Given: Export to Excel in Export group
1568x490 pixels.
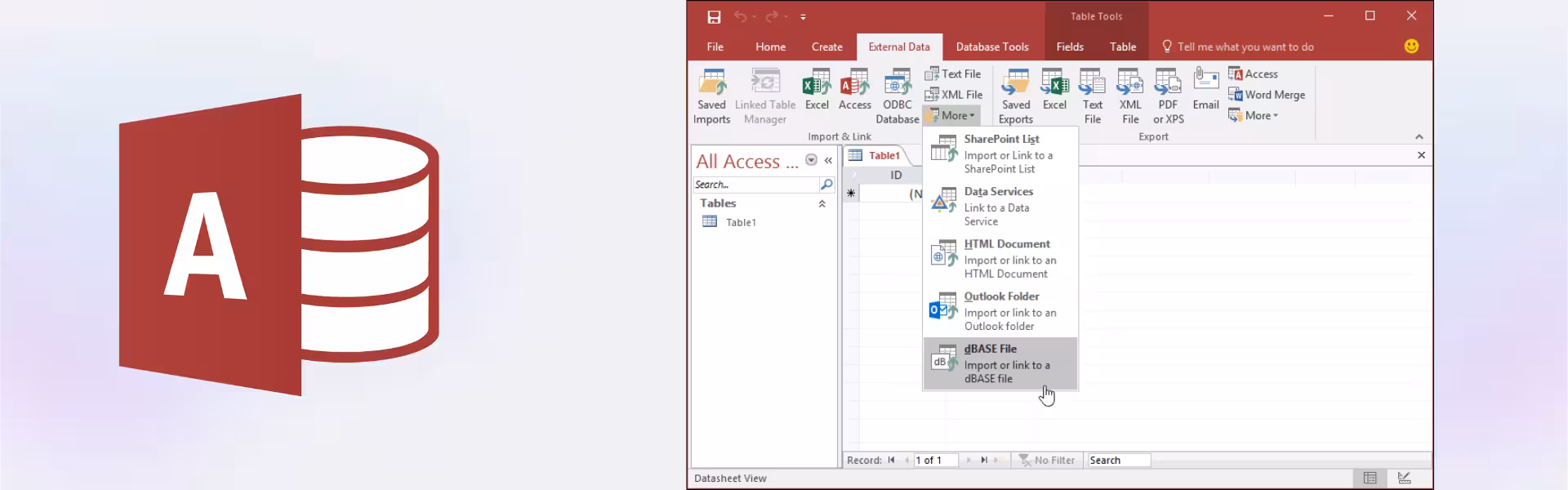Looking at the screenshot, I should point(1054,90).
